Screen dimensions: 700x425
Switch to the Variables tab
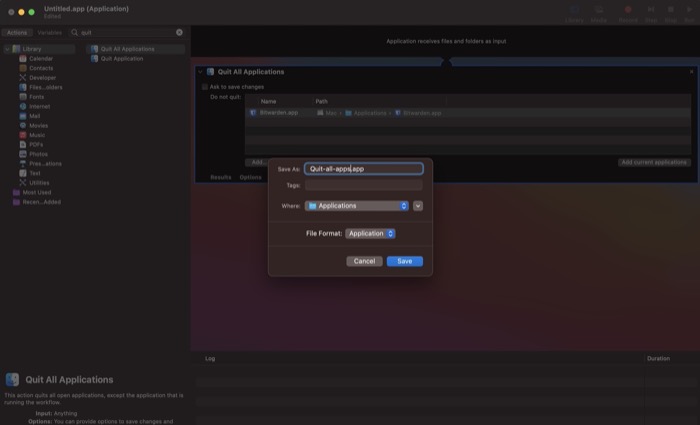50,33
